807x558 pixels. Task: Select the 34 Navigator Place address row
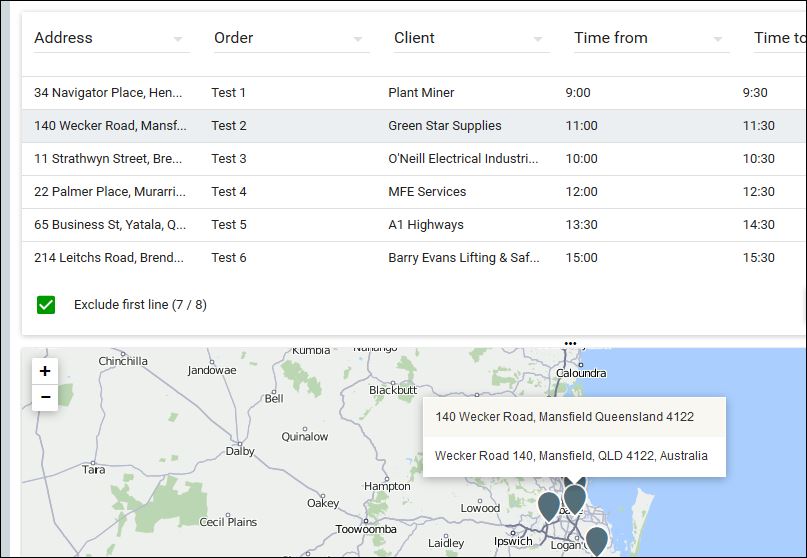pyautogui.click(x=108, y=93)
